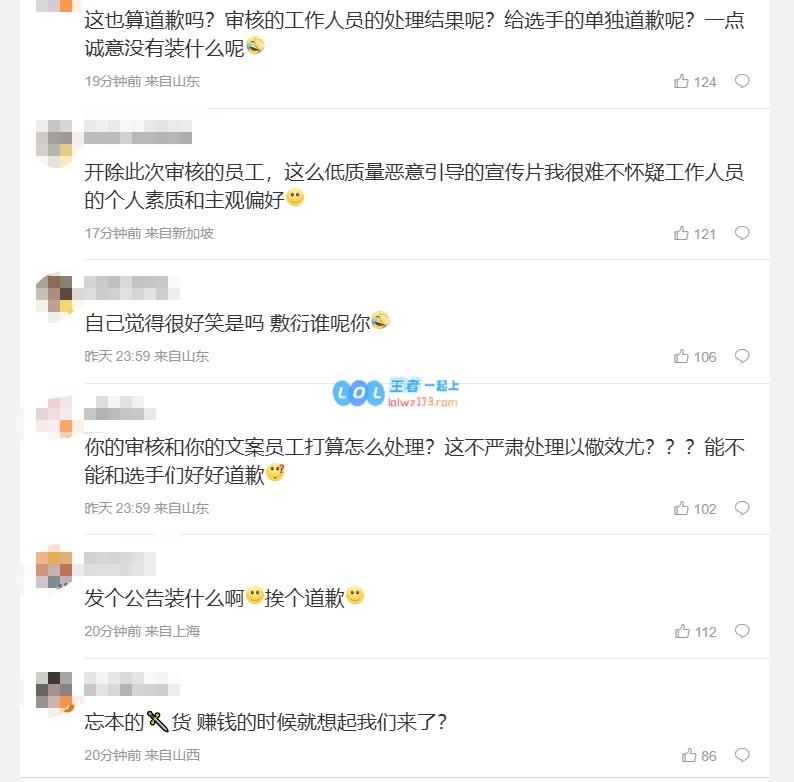View avatar of the '自己觉得很好笑是吗' commenter
794x782 pixels.
point(54,293)
